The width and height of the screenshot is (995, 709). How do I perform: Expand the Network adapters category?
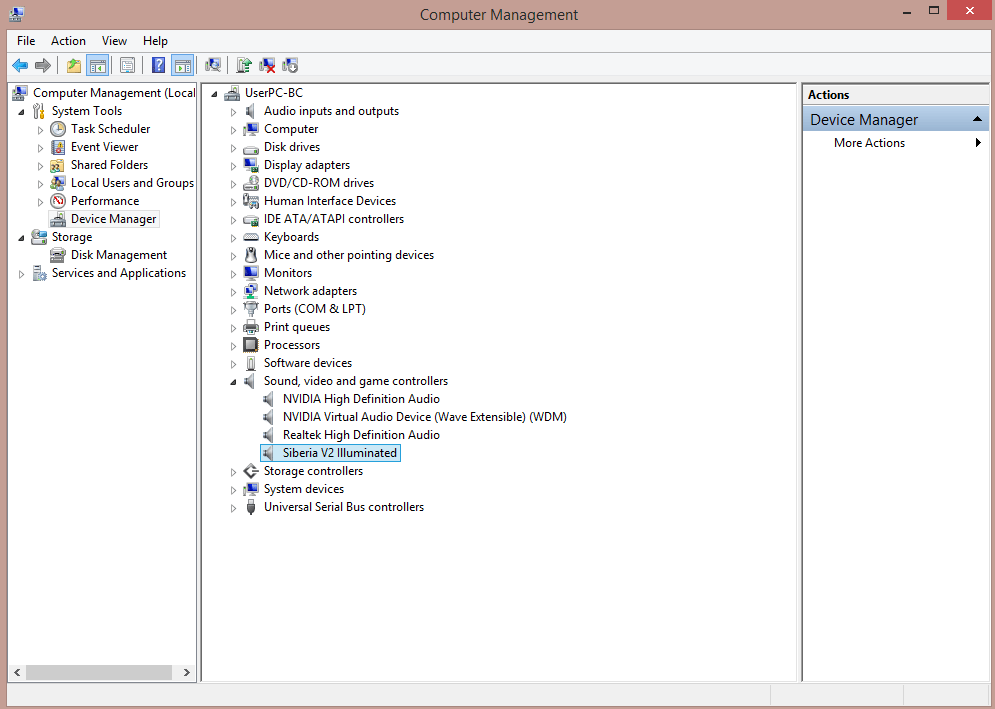[x=233, y=290]
